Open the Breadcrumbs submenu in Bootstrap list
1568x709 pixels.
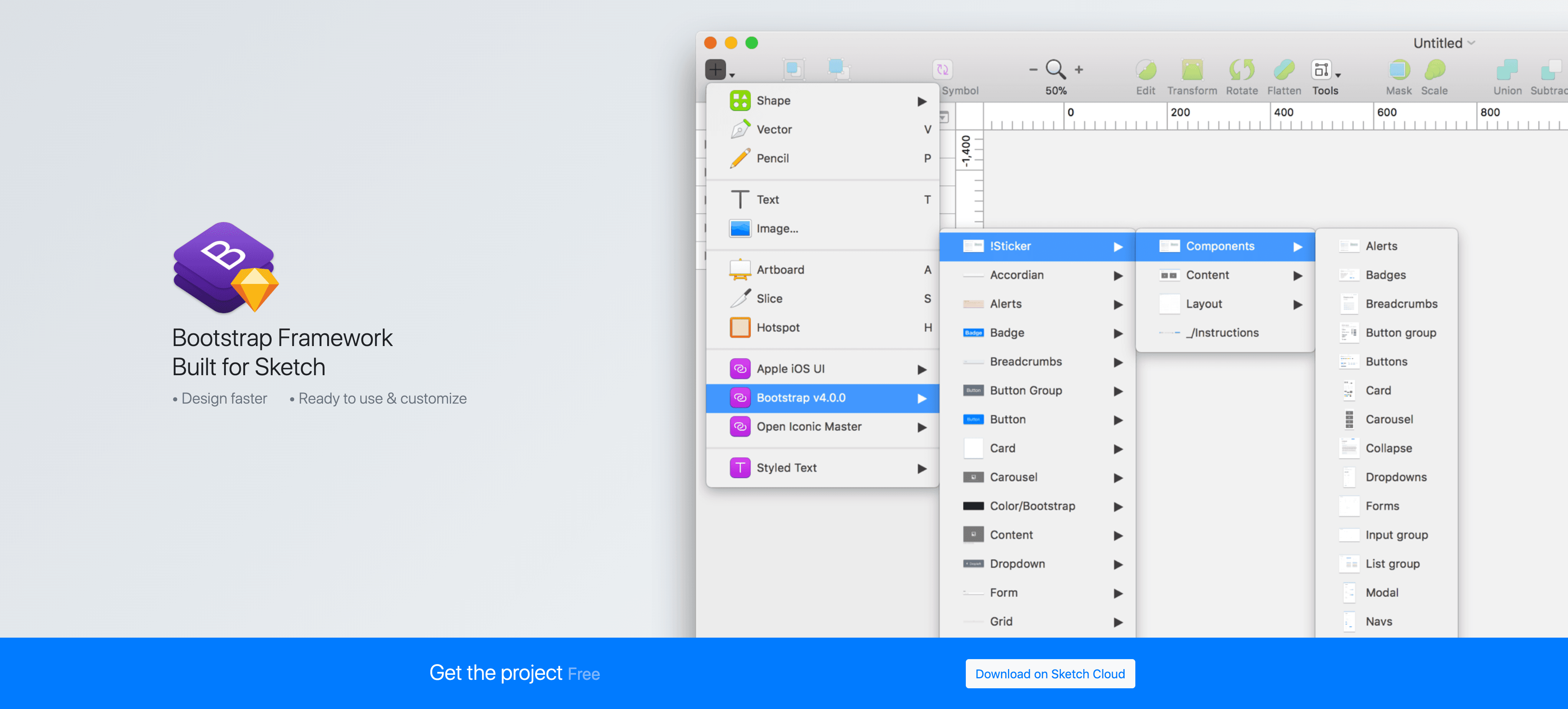1037,362
